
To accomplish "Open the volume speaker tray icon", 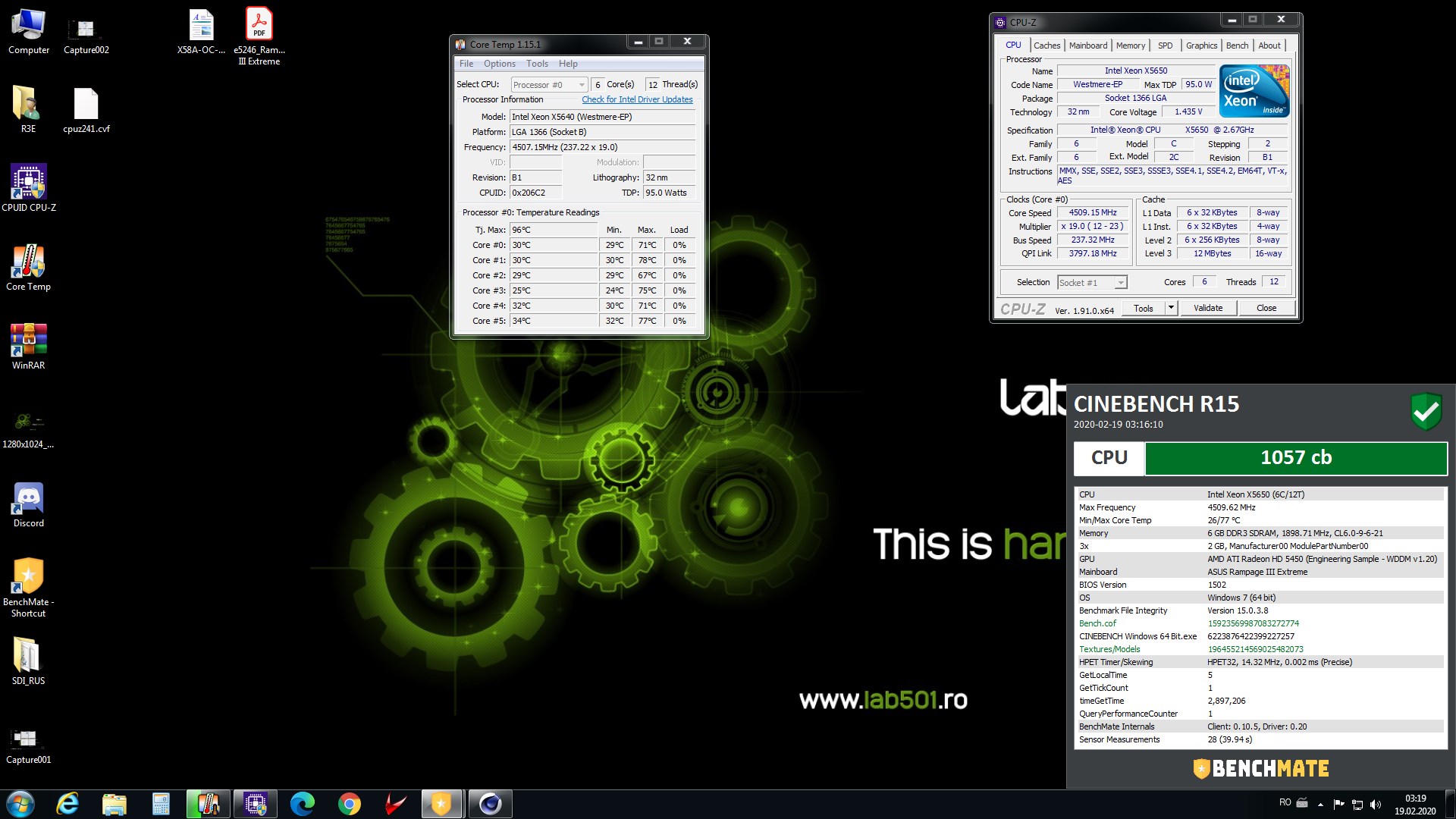I will pos(1376,804).
